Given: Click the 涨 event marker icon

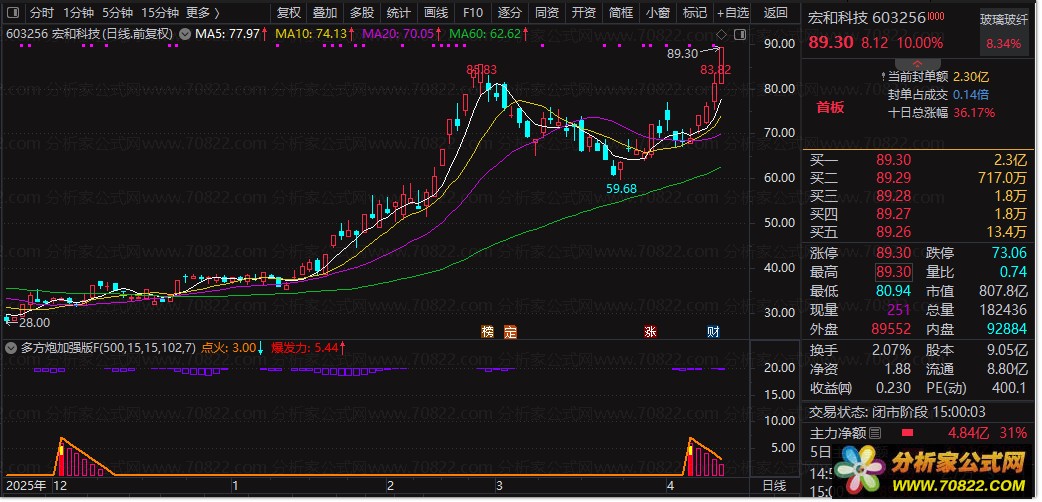Looking at the screenshot, I should pos(650,332).
